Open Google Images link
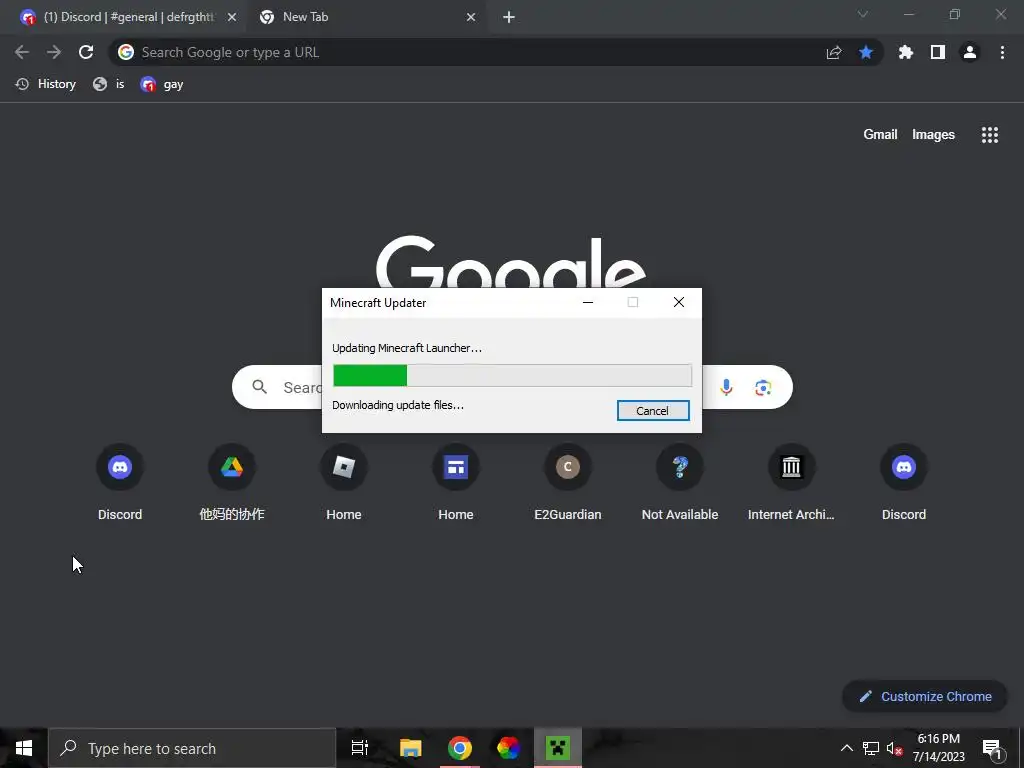1024x768 pixels. click(x=933, y=135)
